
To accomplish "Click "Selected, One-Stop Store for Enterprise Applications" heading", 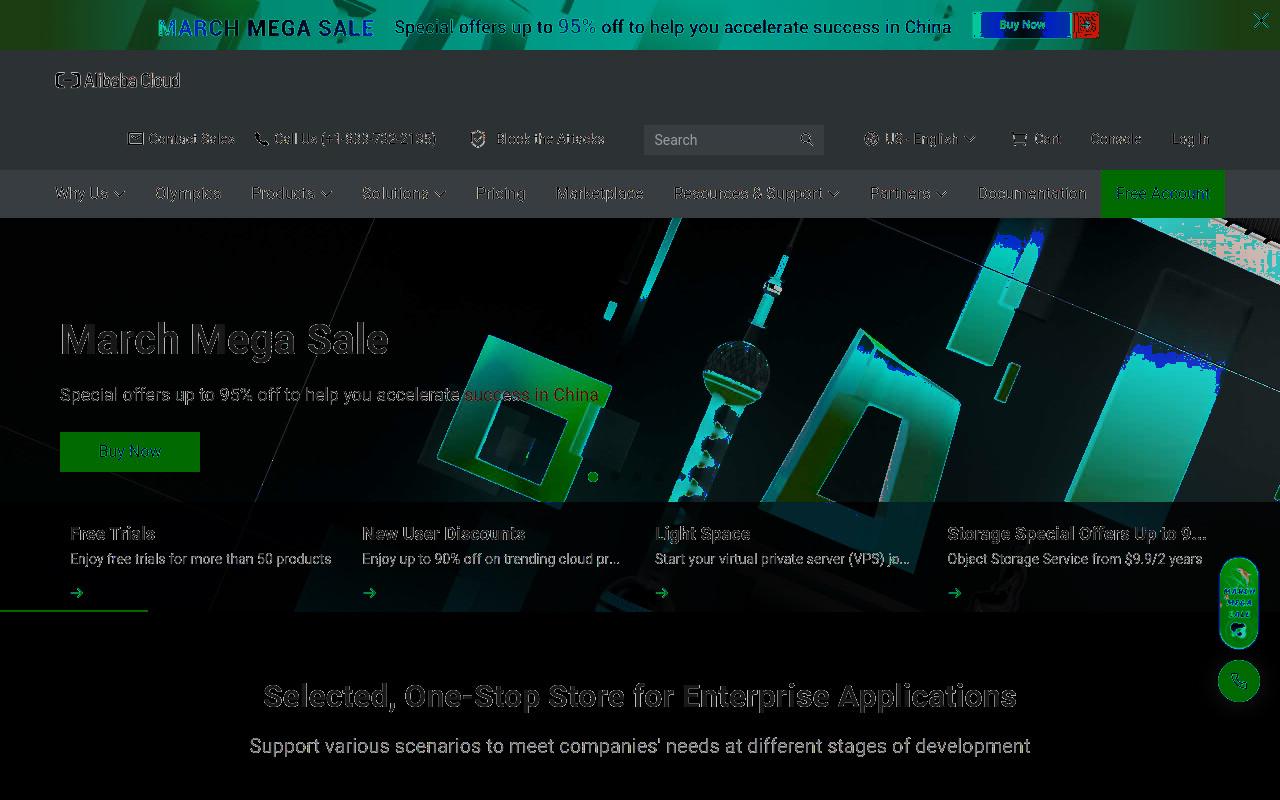I will click(640, 696).
